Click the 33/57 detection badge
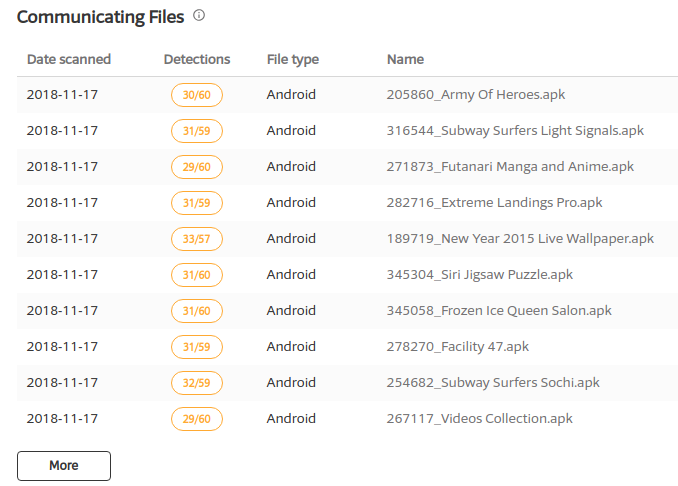Viewport: 678px width, 486px height. 196,239
